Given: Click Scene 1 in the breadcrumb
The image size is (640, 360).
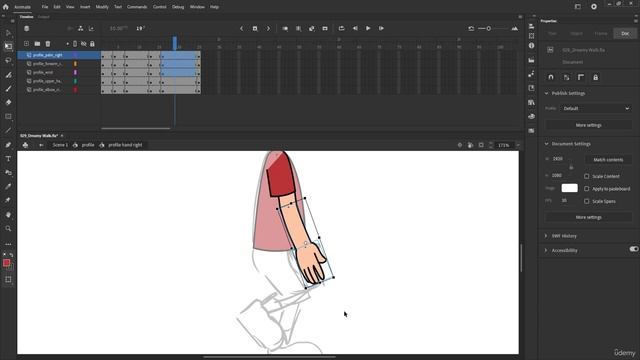Looking at the screenshot, I should [x=60, y=145].
